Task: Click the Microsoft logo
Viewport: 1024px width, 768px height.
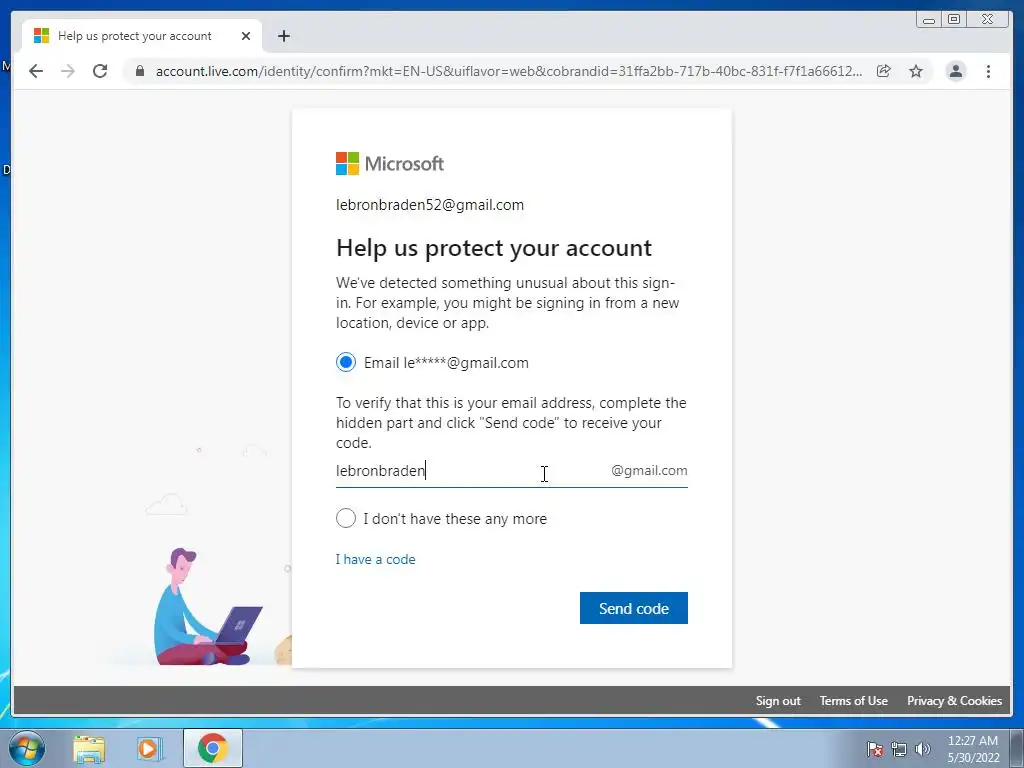Action: tap(390, 163)
